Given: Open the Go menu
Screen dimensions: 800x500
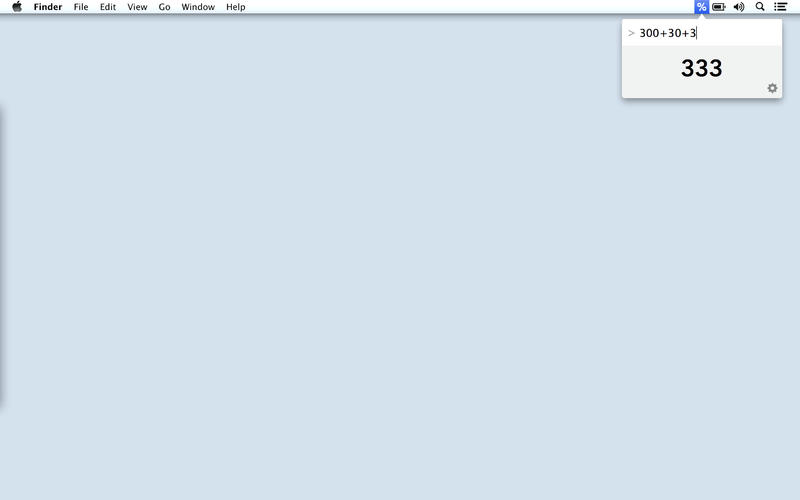Looking at the screenshot, I should [164, 7].
